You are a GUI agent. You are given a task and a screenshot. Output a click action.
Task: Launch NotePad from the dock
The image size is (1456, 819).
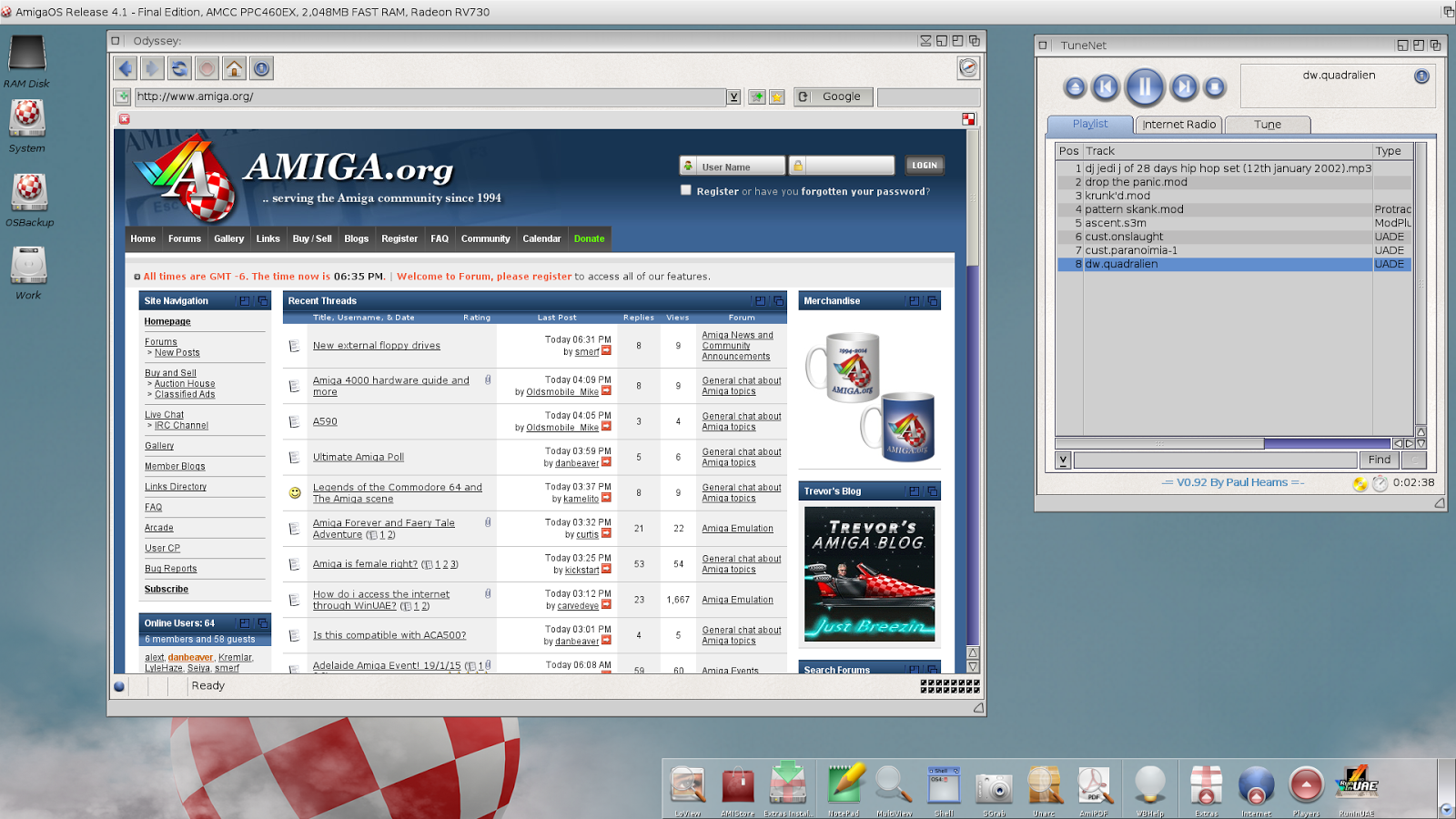click(x=844, y=789)
